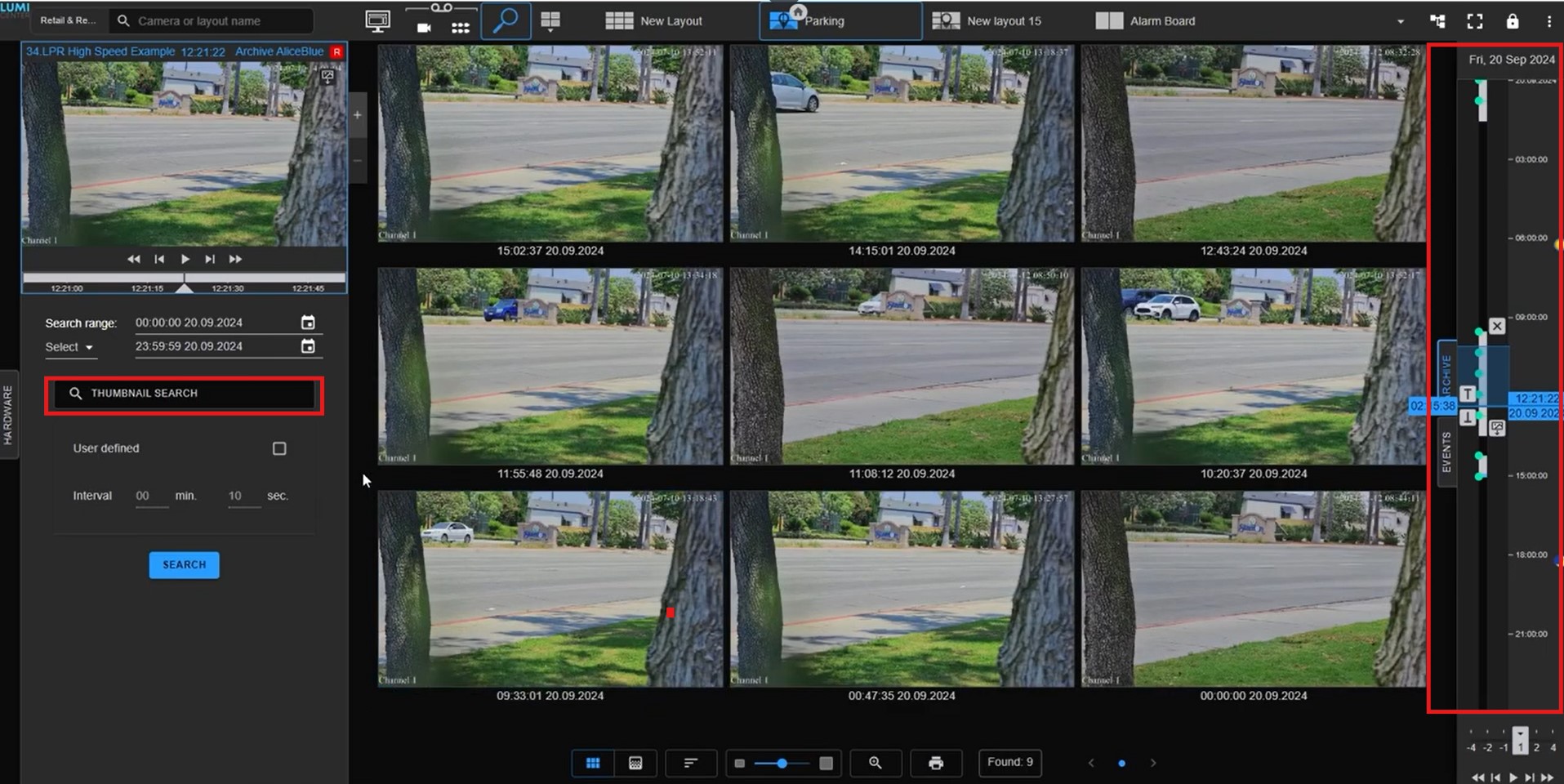
Task: Open the archive search magnifier mode
Action: (x=506, y=20)
